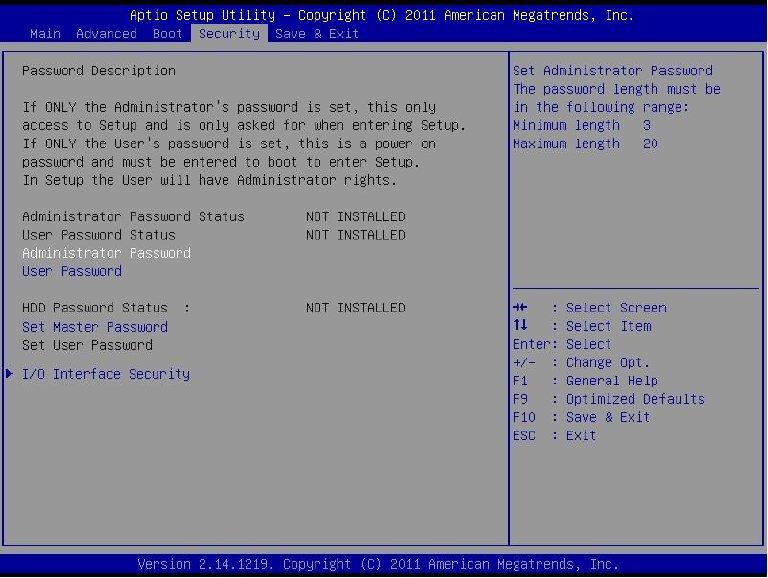
Task: Click the F9 Optimized Defaults legend entry
Action: (608, 399)
